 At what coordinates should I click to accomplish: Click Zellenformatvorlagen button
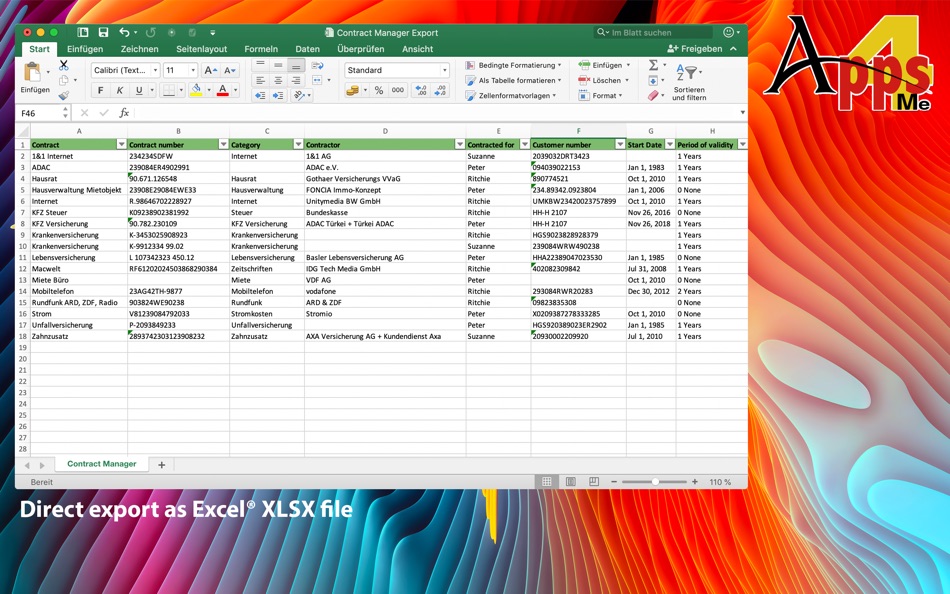click(x=511, y=96)
